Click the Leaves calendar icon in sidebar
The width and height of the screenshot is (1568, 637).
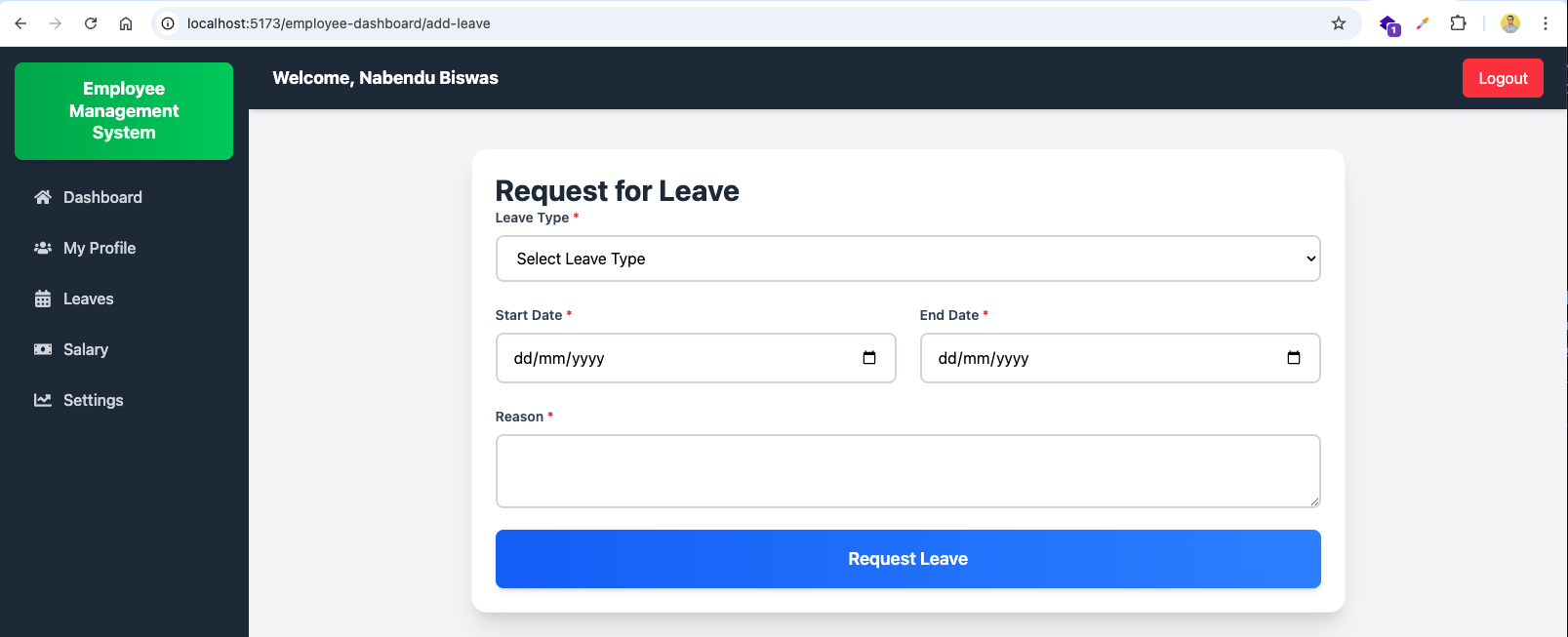click(43, 299)
